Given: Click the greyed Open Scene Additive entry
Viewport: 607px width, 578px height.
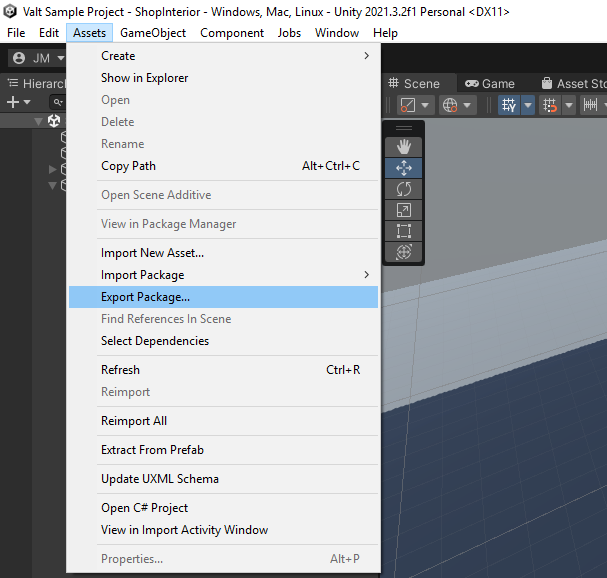Looking at the screenshot, I should coord(223,195).
